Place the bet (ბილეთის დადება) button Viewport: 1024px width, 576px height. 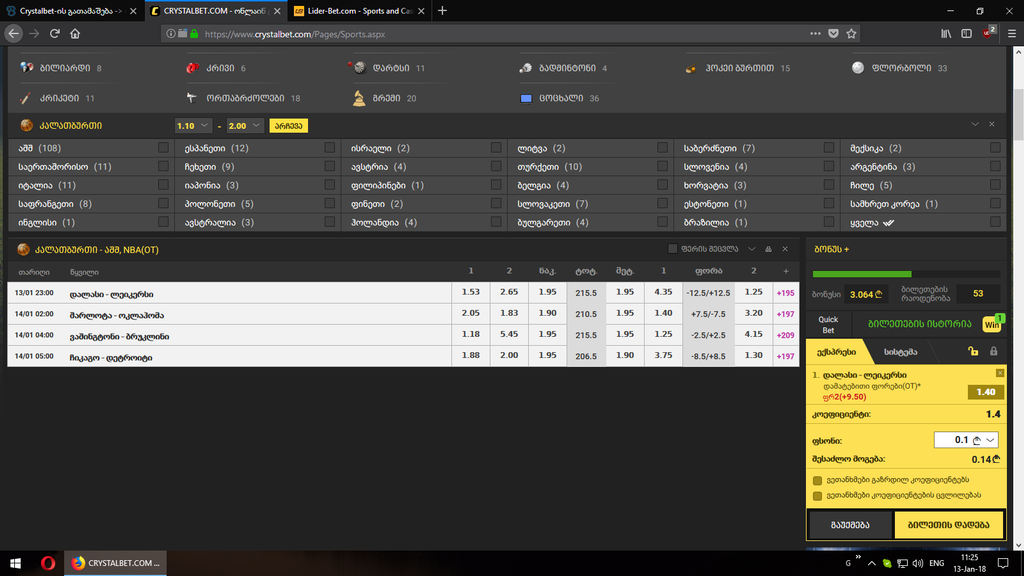[948, 524]
